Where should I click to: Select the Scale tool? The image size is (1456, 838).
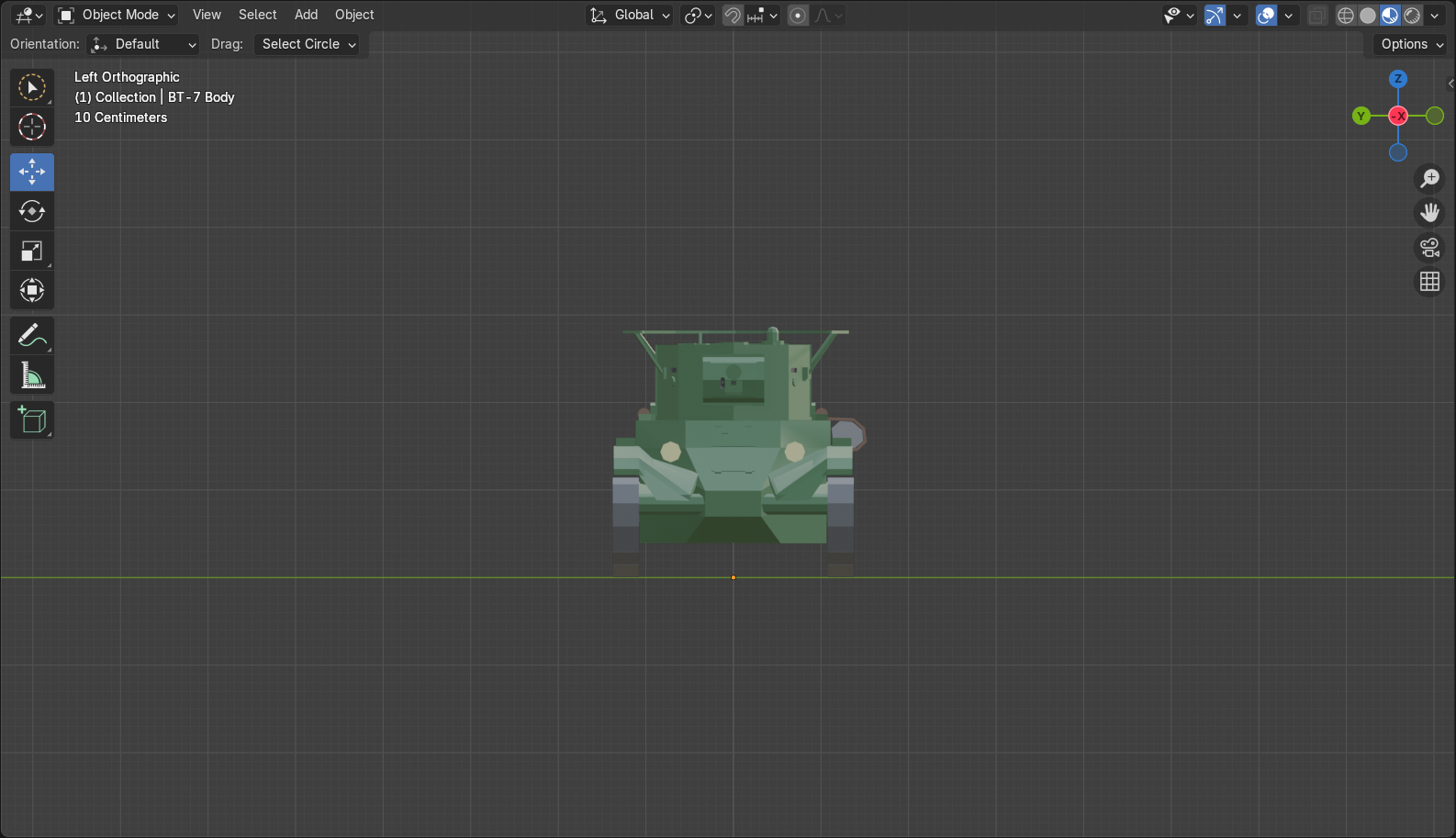click(32, 251)
